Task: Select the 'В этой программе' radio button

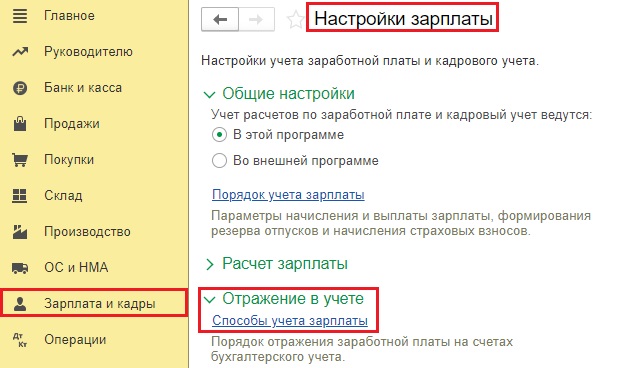Action: (219, 135)
